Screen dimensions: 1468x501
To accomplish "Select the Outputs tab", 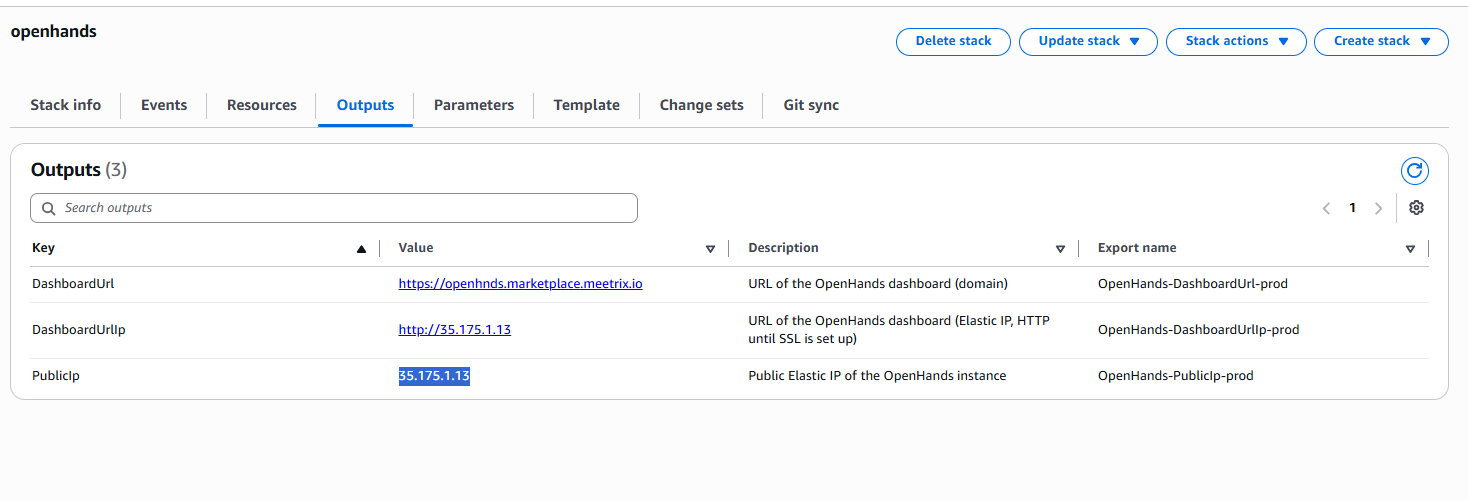I will 365,105.
